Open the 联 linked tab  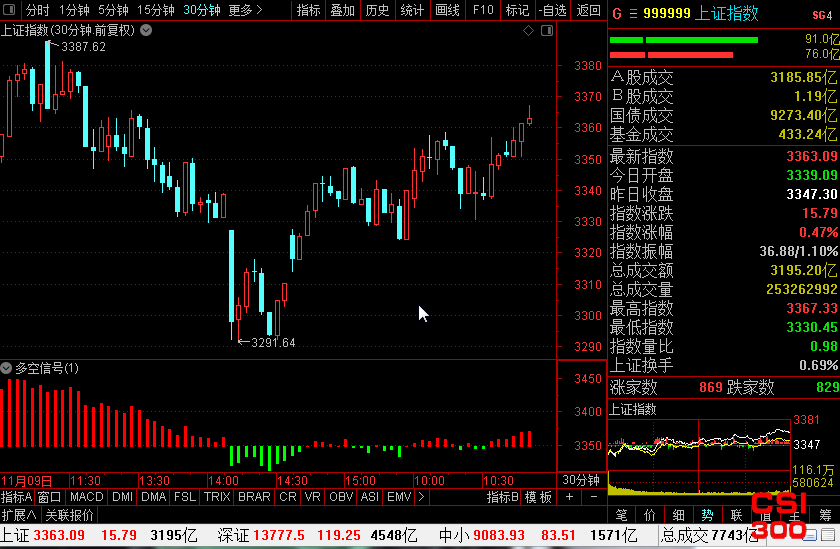(737, 515)
